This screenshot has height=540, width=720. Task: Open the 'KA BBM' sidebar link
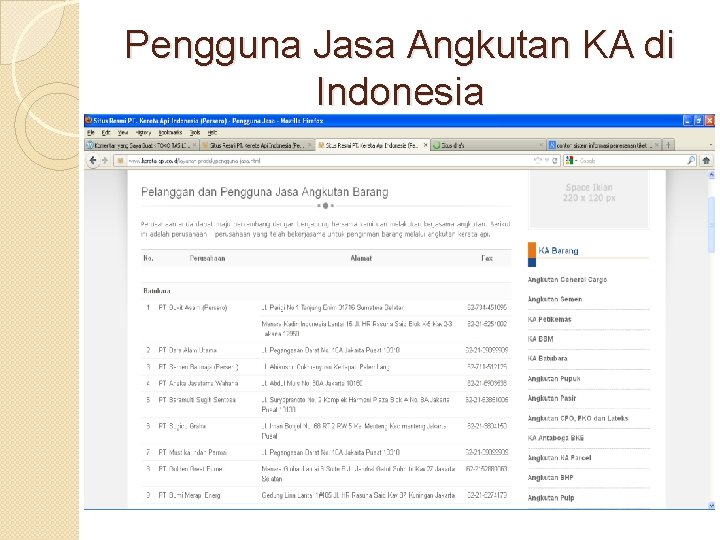540,339
